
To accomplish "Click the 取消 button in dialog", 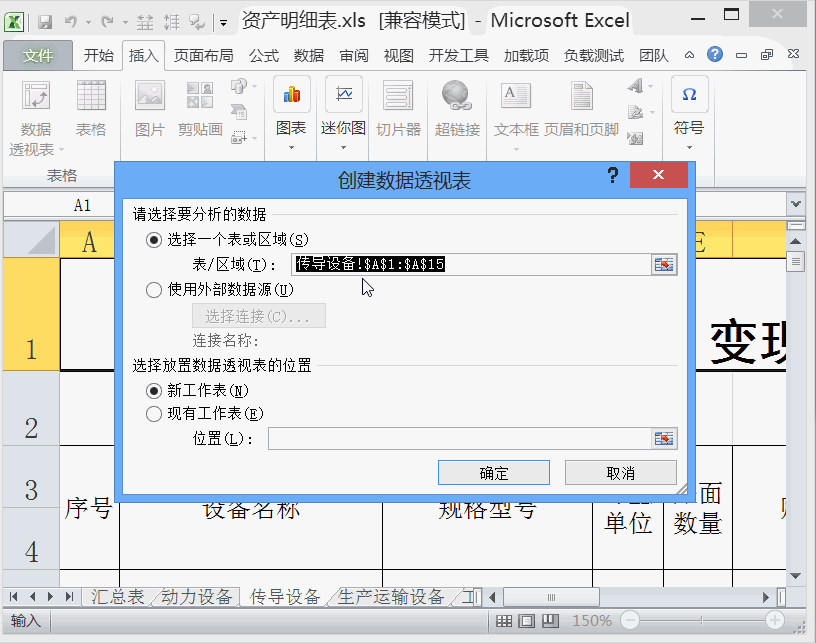I will [x=621, y=473].
